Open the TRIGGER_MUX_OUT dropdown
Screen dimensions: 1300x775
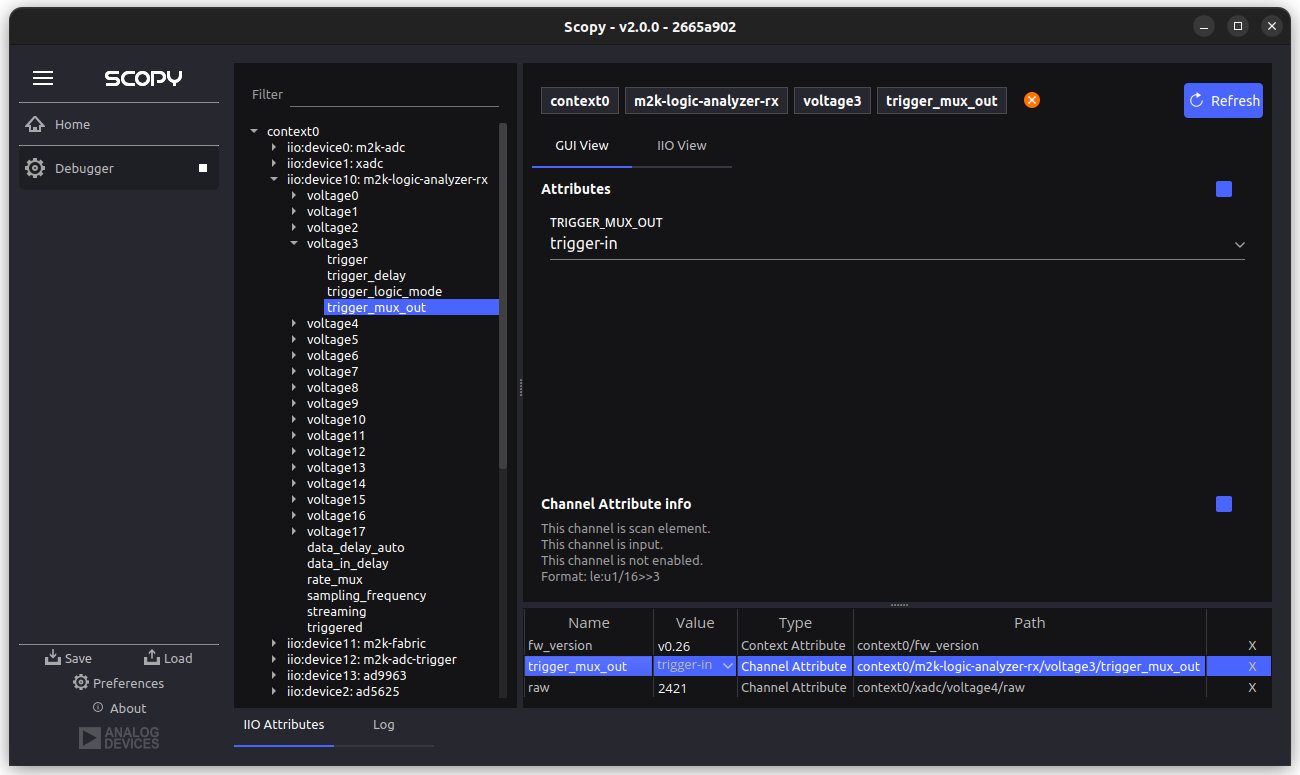pos(897,244)
